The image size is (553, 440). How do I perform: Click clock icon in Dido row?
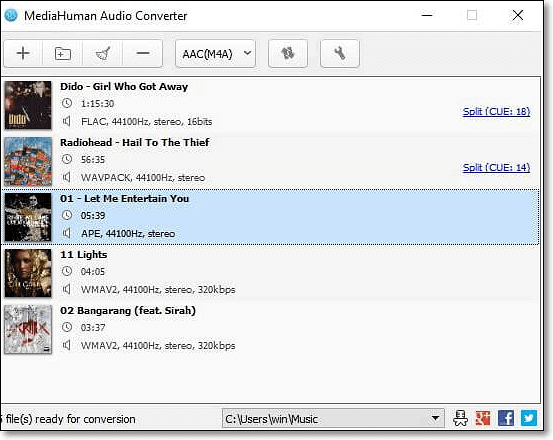coord(67,103)
